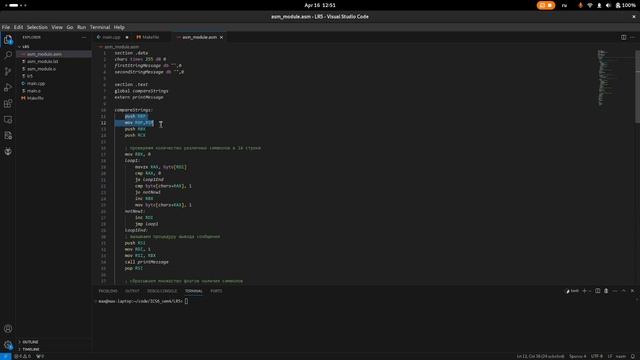The image size is (640, 360).
Task: Open asm_module.o in Explorer
Action: 42,69
